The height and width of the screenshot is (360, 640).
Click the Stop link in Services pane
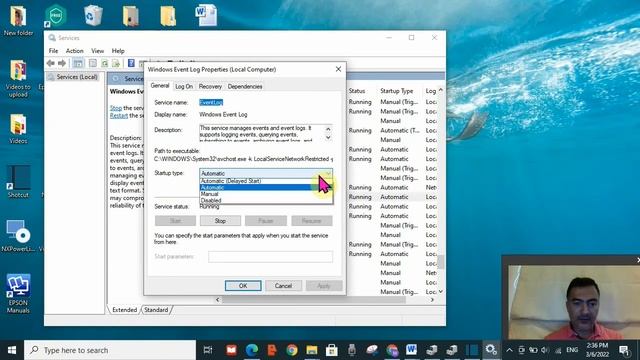(x=116, y=108)
